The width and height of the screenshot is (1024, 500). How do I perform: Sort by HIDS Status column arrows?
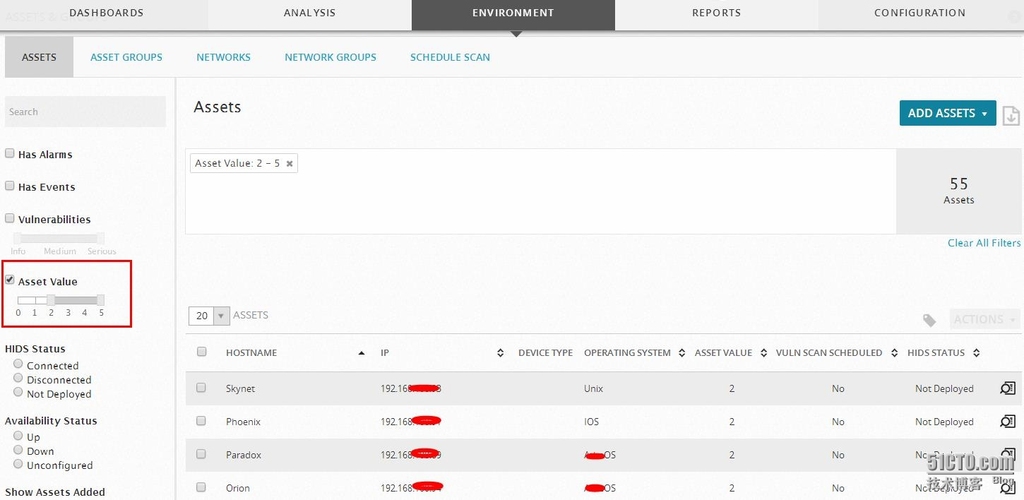[x=976, y=353]
